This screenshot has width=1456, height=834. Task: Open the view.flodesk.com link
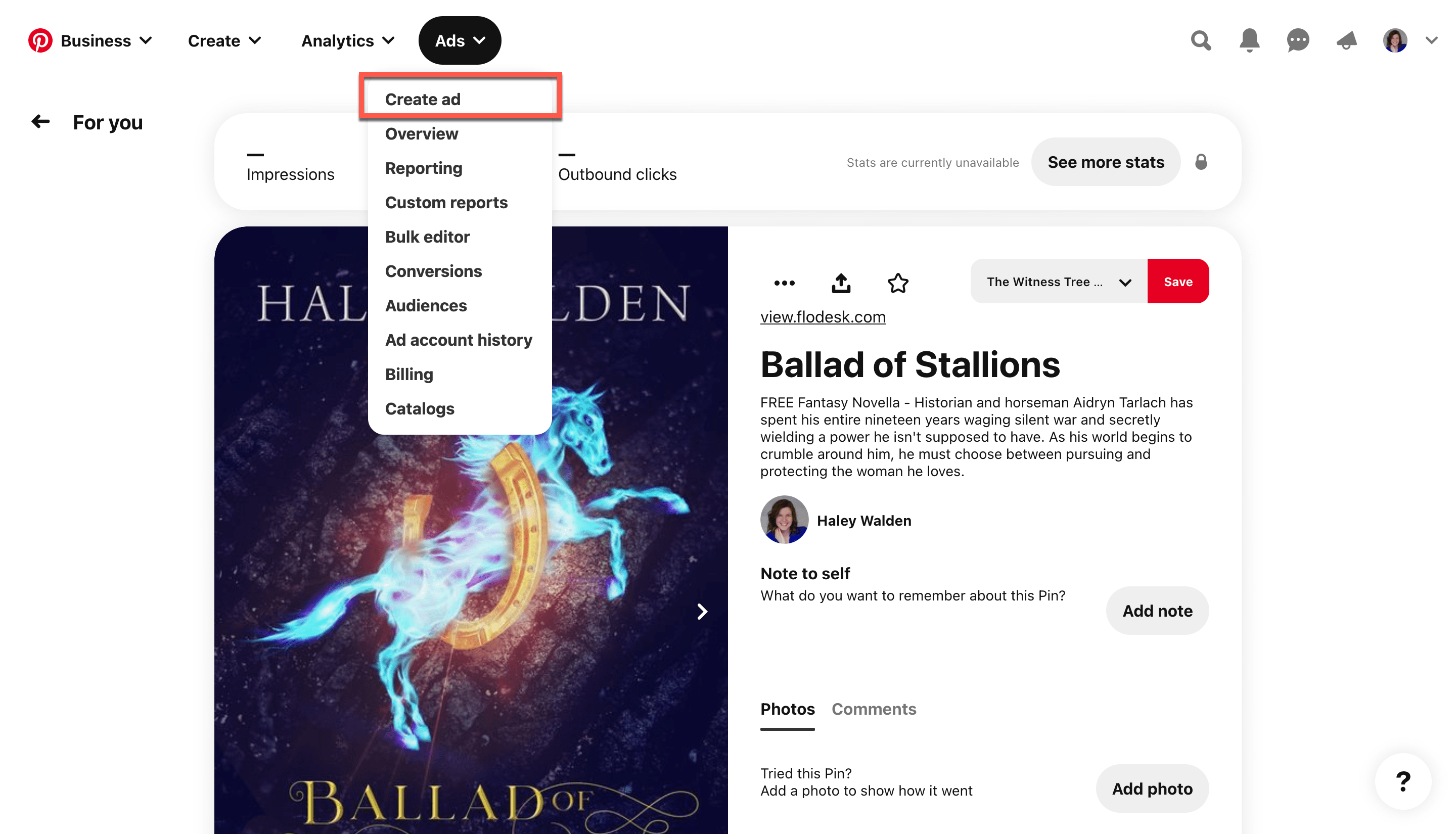tap(823, 317)
